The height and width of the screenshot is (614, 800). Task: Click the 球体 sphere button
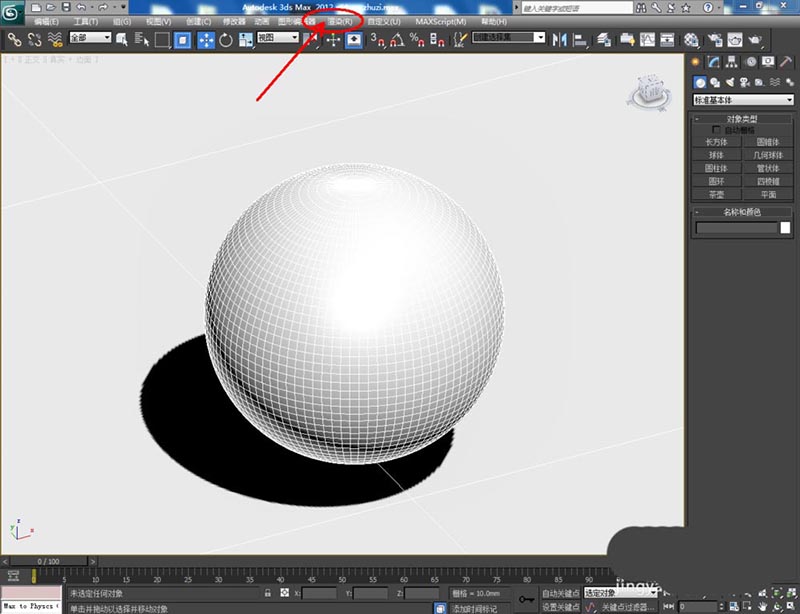click(717, 155)
